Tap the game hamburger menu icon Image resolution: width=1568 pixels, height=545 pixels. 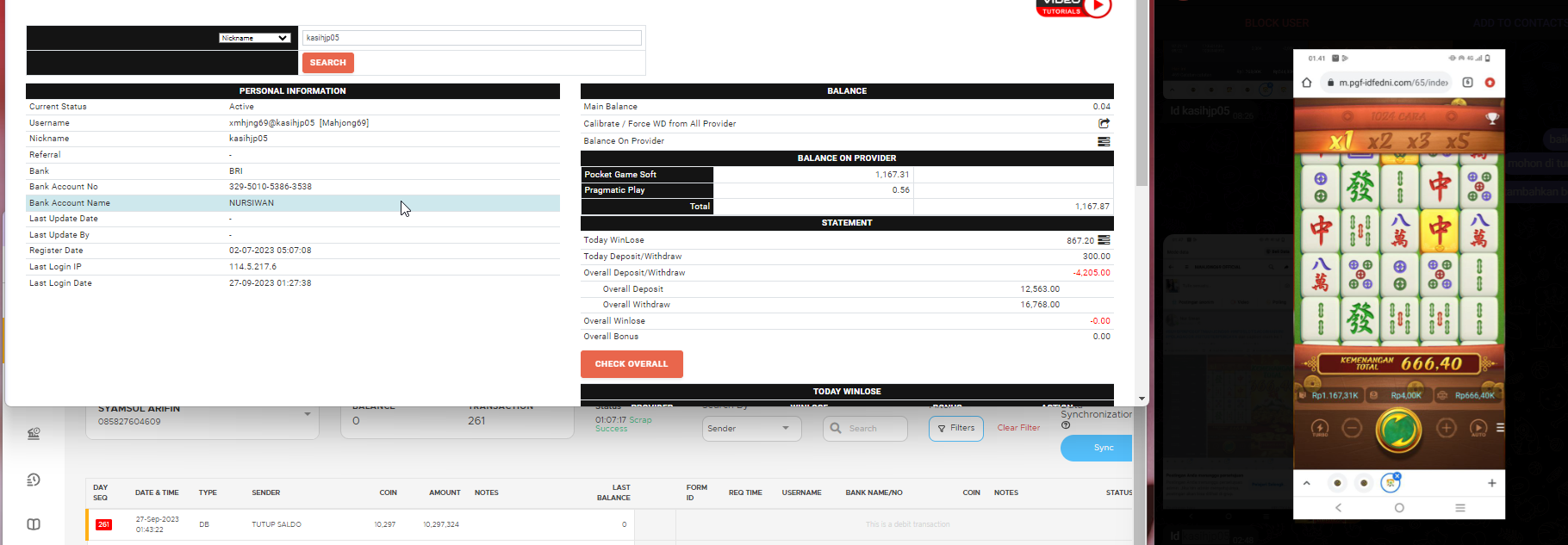[1500, 427]
